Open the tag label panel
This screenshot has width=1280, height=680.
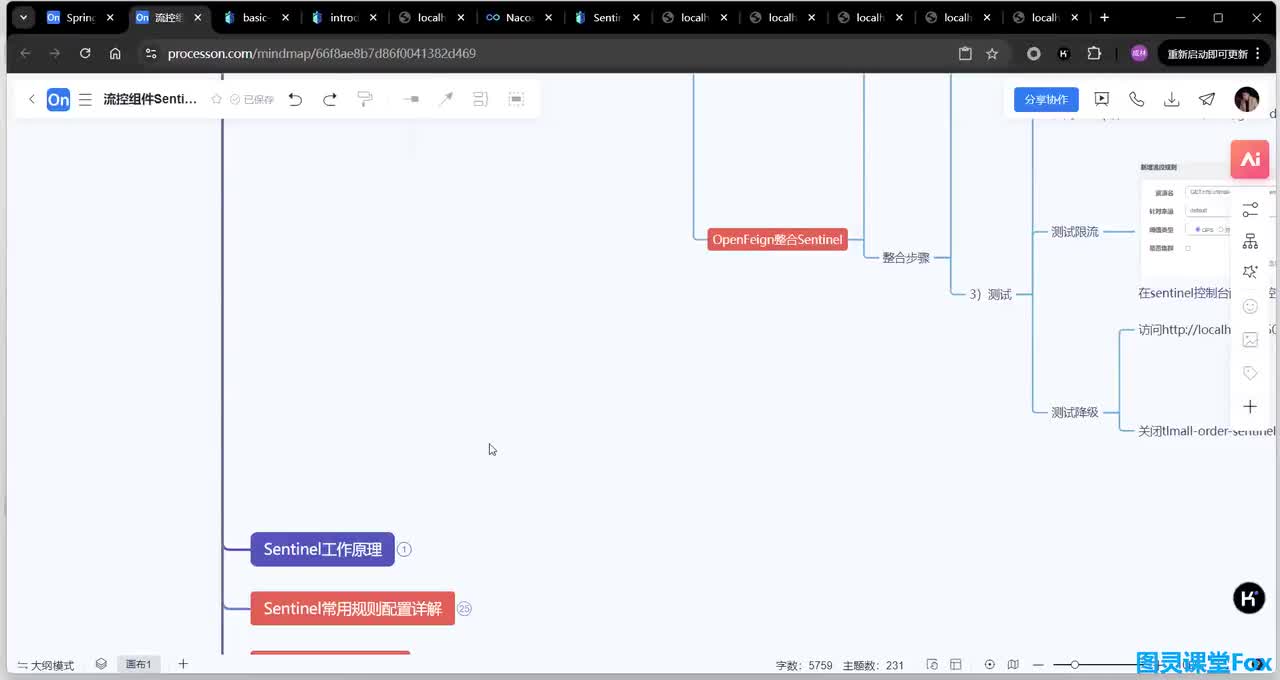[1250, 373]
